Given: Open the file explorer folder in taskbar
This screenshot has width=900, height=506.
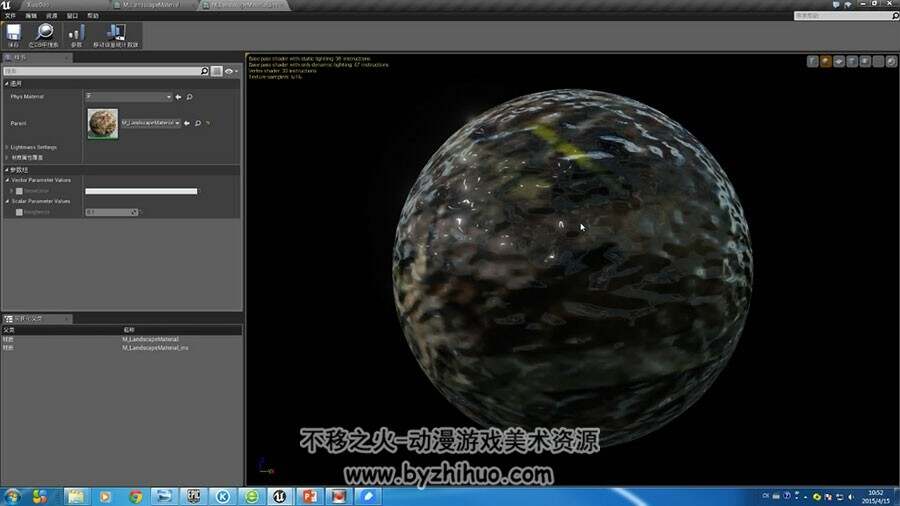Looking at the screenshot, I should point(76,496).
